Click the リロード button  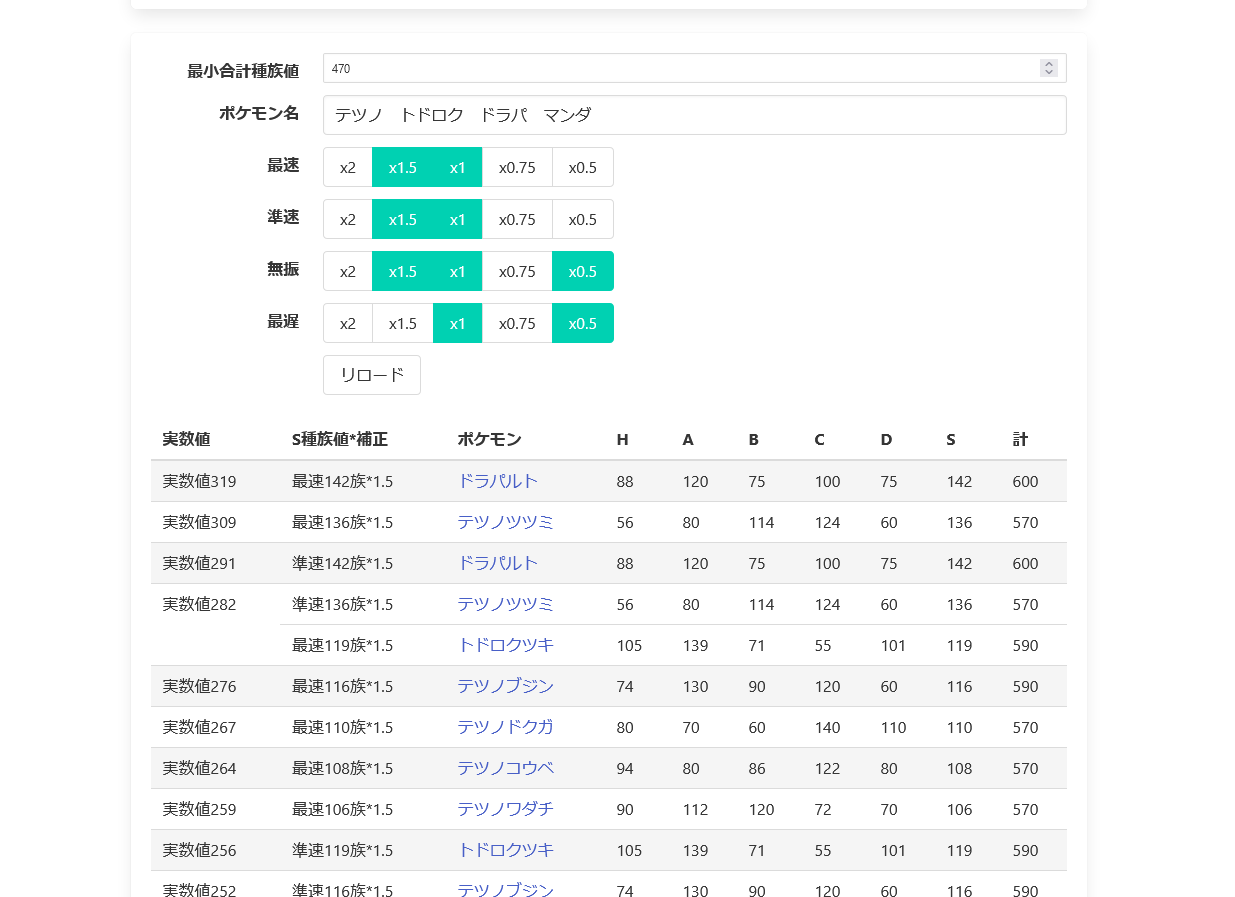(372, 375)
